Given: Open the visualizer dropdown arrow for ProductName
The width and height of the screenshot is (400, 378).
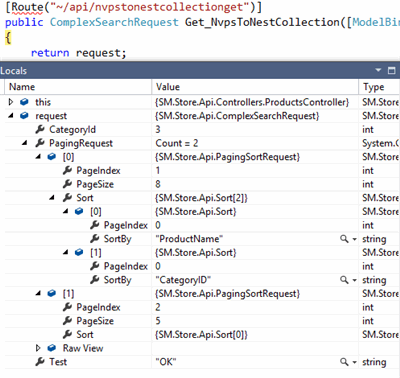Looking at the screenshot, I should [354, 239].
